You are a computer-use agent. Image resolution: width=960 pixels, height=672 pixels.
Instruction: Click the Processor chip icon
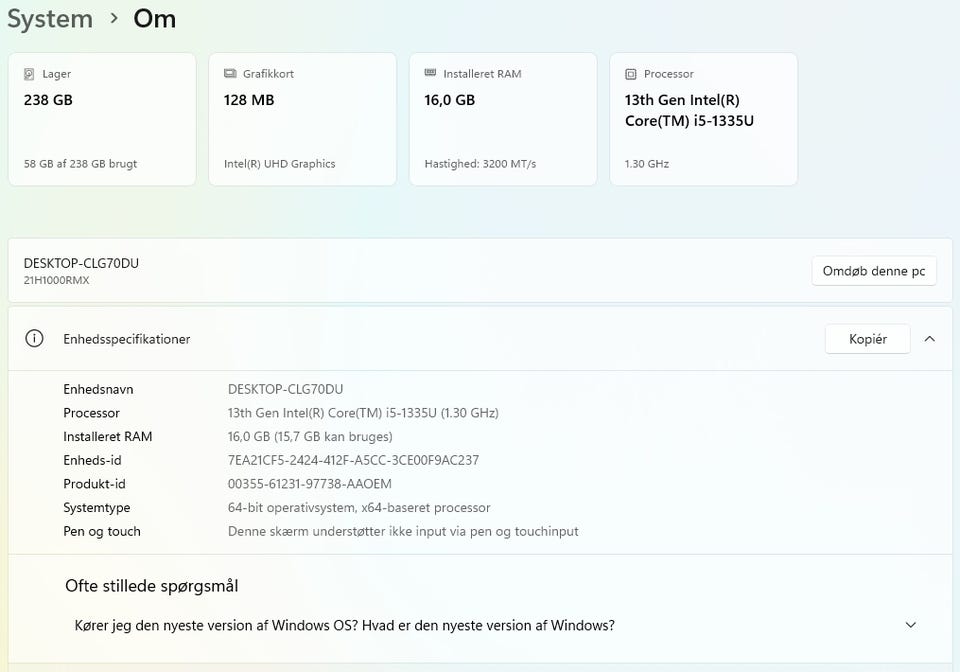coord(630,74)
